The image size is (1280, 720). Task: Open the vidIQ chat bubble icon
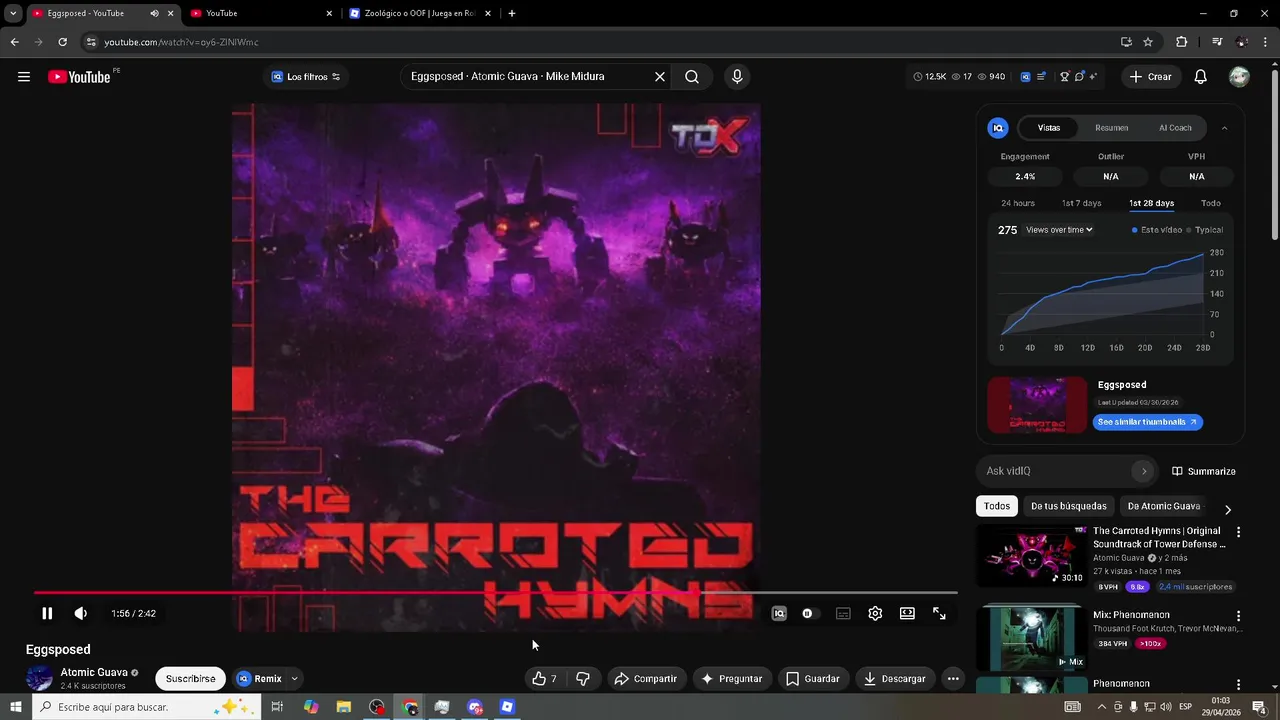point(1079,77)
